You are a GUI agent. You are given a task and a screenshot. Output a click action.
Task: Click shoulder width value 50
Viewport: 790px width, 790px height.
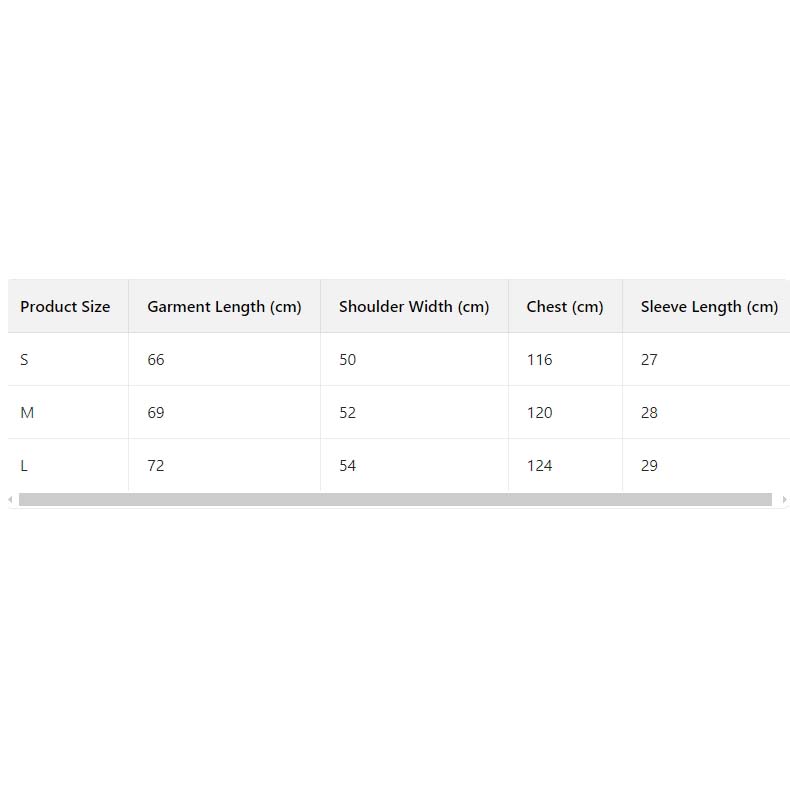tap(347, 360)
